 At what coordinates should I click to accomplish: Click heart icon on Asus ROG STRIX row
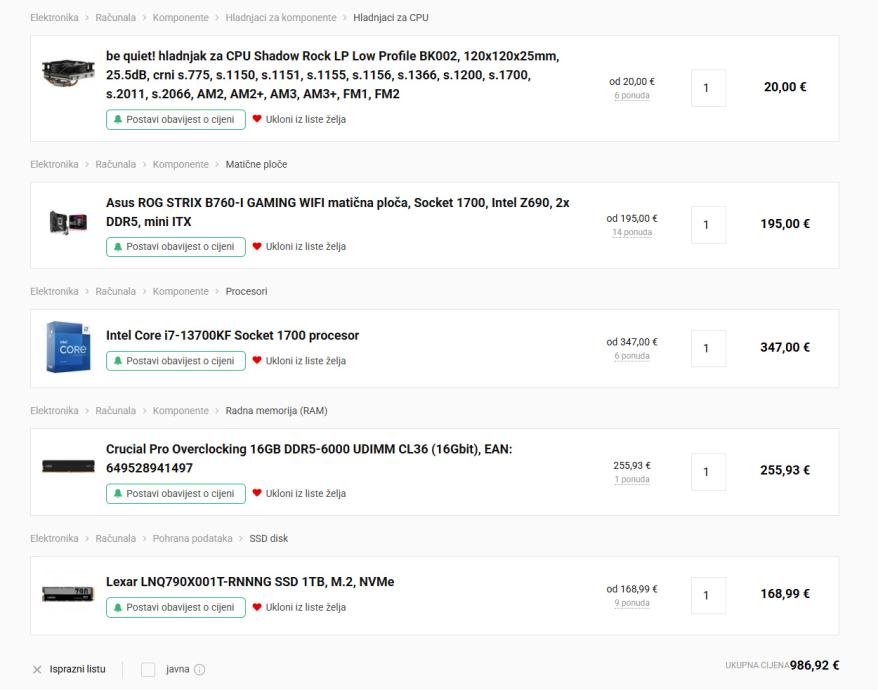click(257, 246)
